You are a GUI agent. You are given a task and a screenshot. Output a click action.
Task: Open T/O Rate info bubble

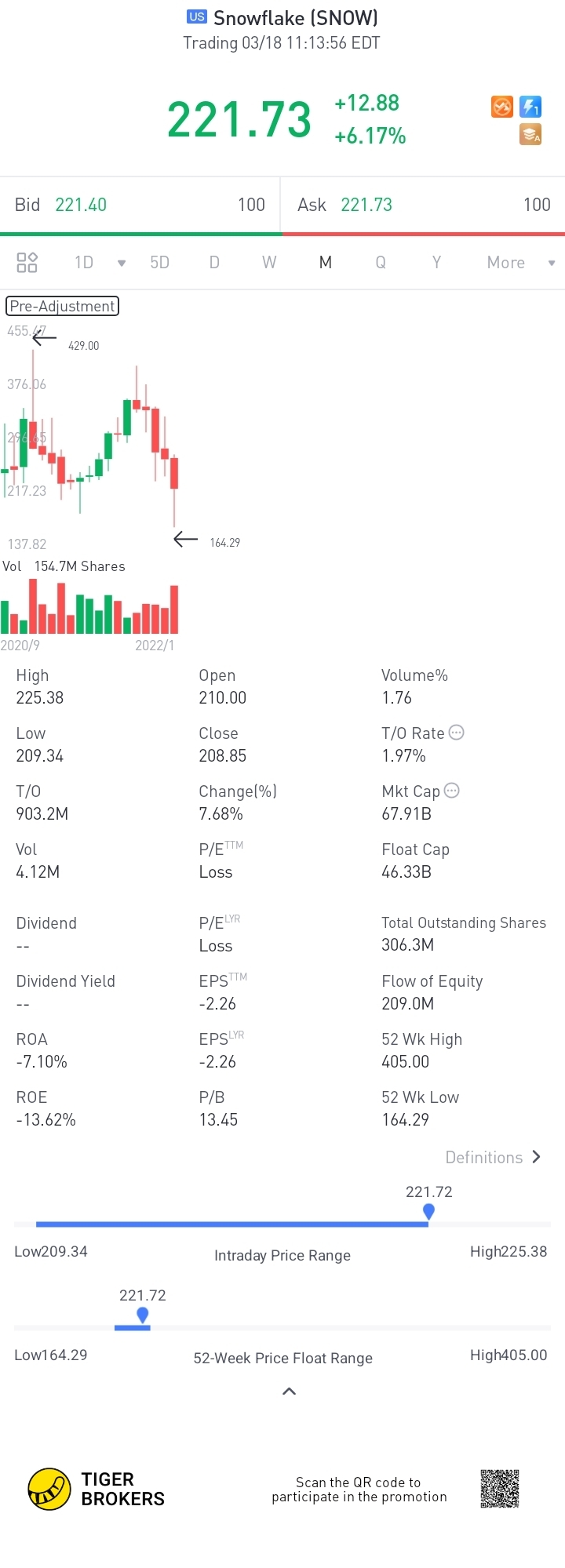tap(457, 733)
